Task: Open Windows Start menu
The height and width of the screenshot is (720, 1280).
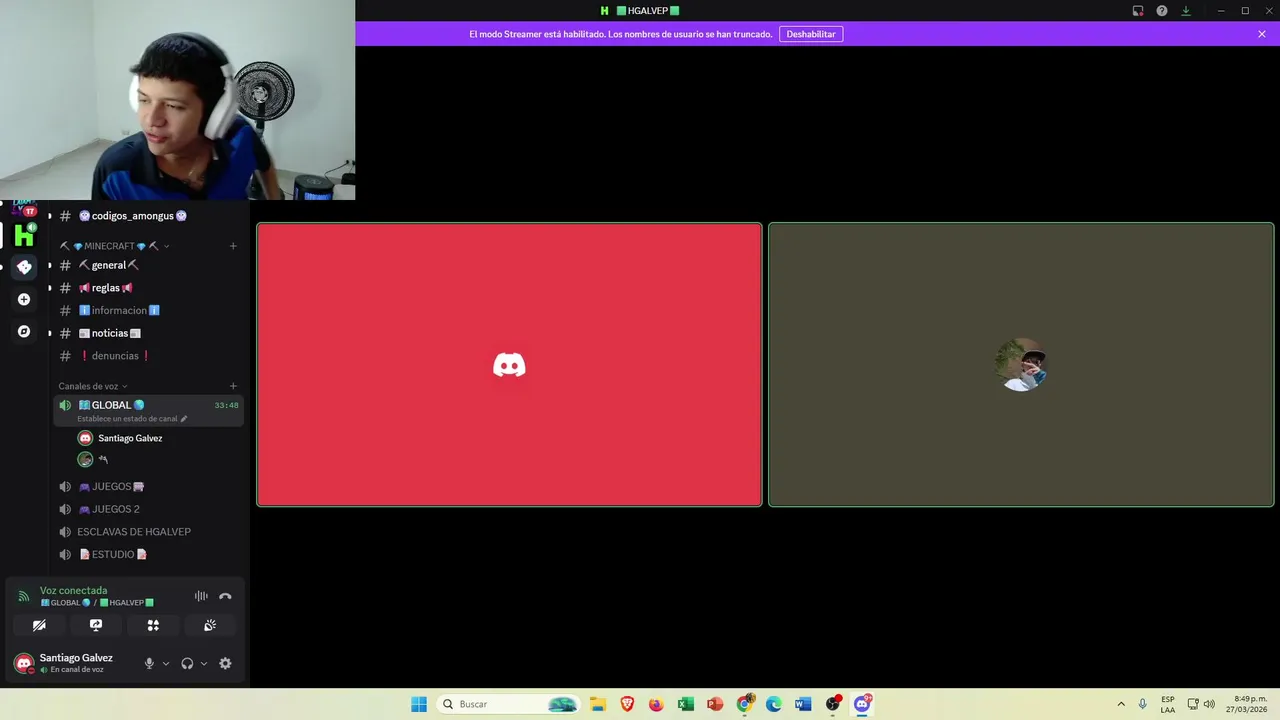Action: pyautogui.click(x=419, y=704)
